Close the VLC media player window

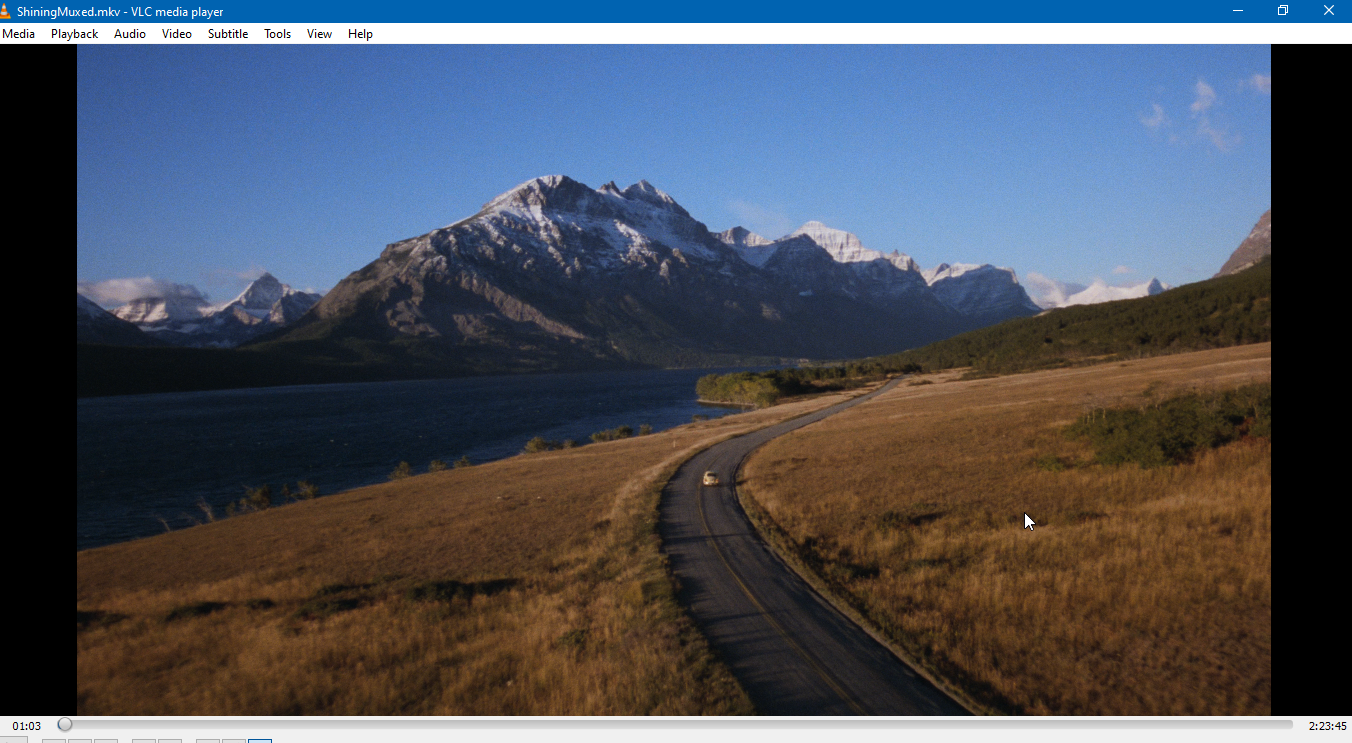click(1329, 11)
